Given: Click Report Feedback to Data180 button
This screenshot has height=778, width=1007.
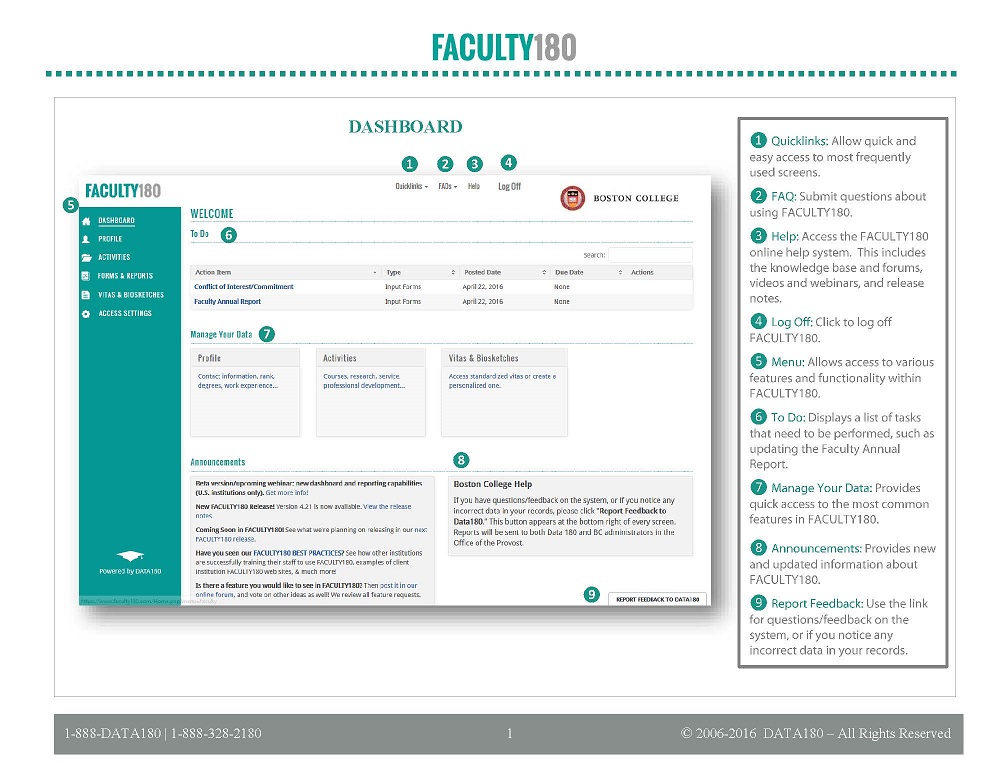Looking at the screenshot, I should [x=658, y=599].
